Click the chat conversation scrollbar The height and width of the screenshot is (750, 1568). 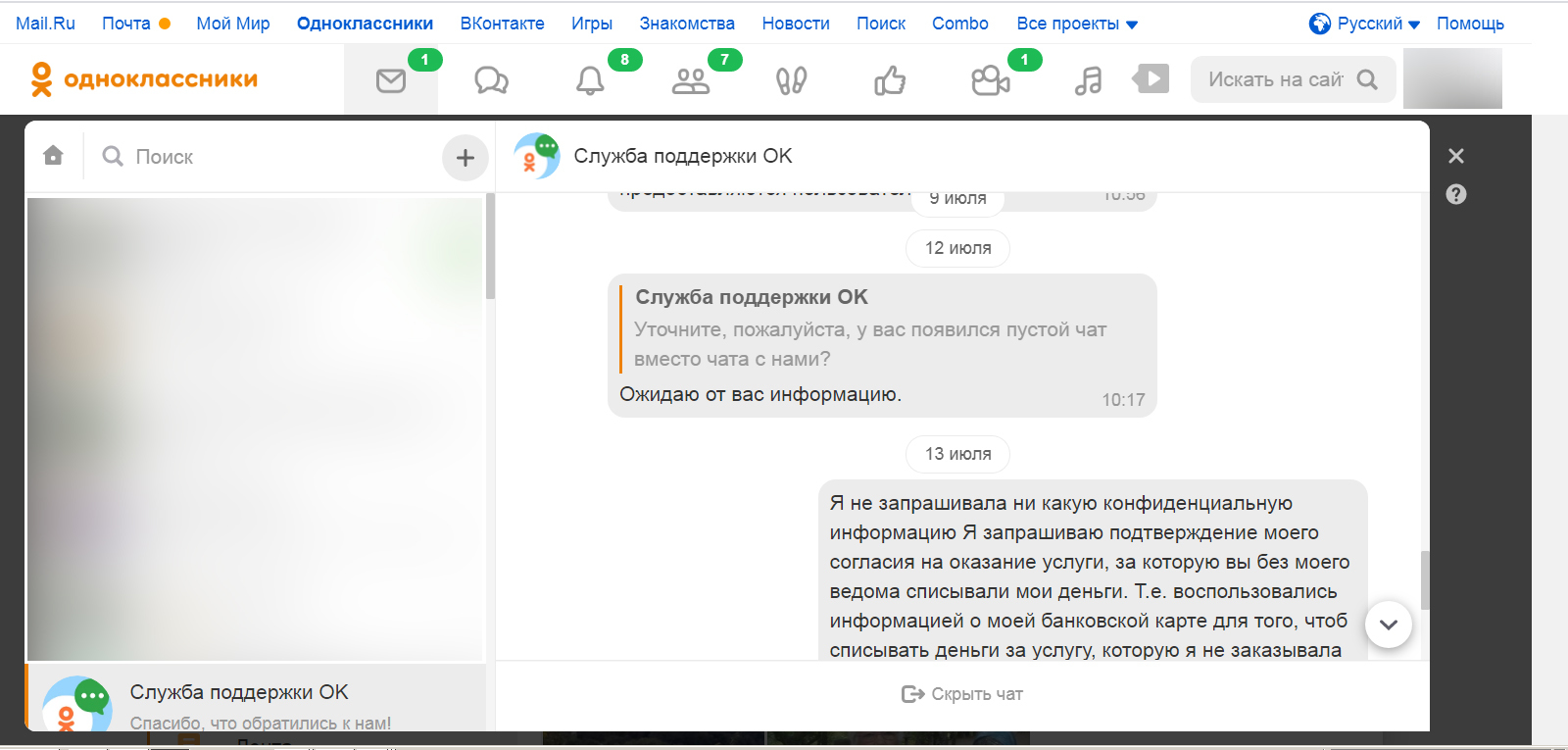(x=1424, y=578)
